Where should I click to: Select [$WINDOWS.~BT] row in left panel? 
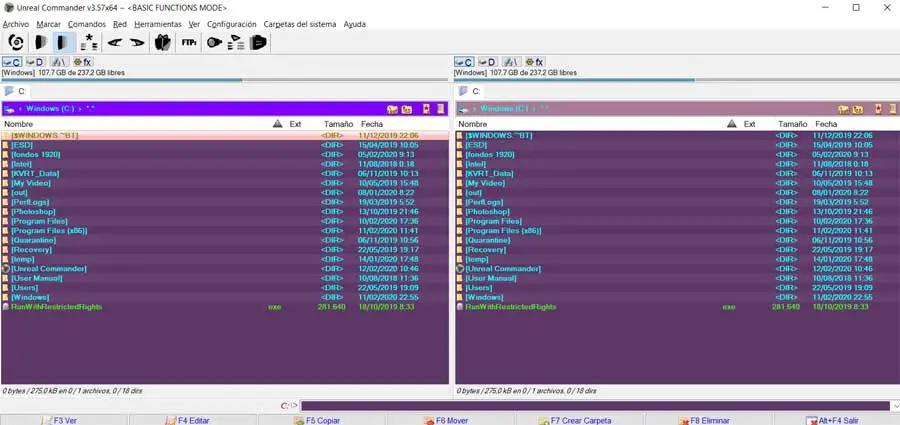pos(224,136)
